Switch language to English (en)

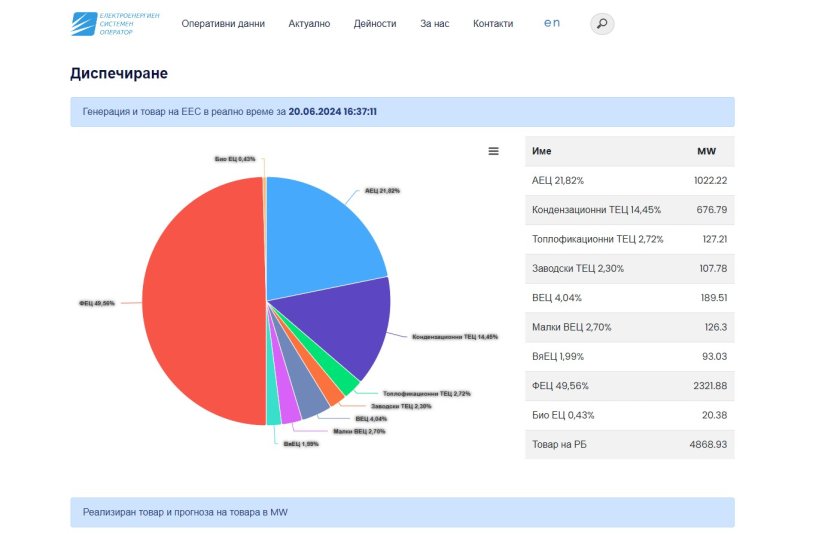point(551,23)
